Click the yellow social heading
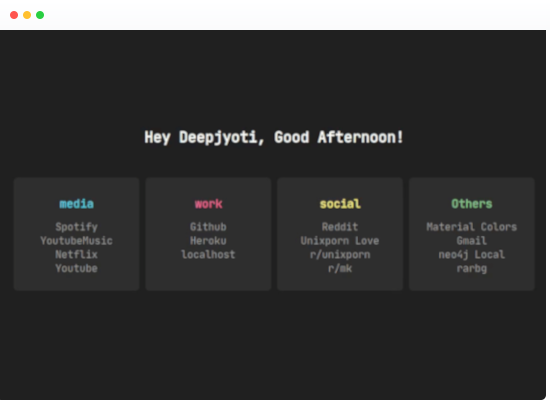Image resolution: width=550 pixels, height=400 pixels. pos(340,204)
